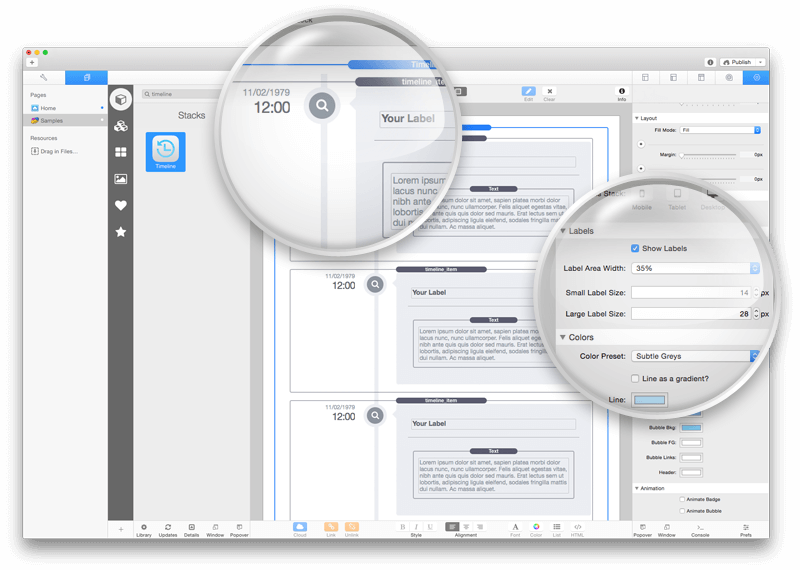
Task: Enable Line as a gradient checkbox
Action: (x=635, y=379)
